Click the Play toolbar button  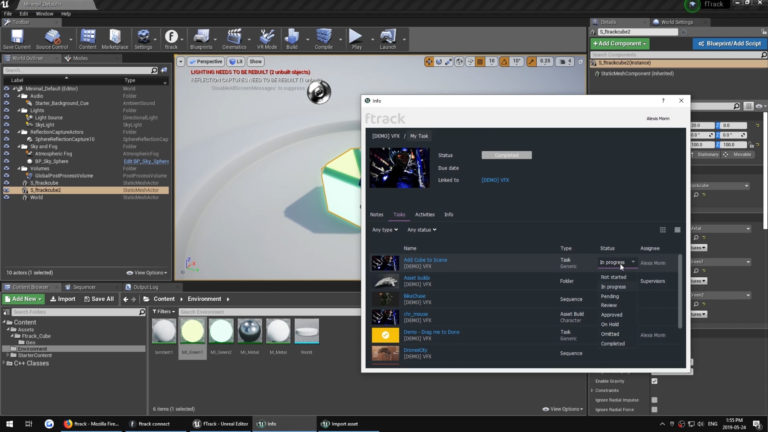click(356, 39)
